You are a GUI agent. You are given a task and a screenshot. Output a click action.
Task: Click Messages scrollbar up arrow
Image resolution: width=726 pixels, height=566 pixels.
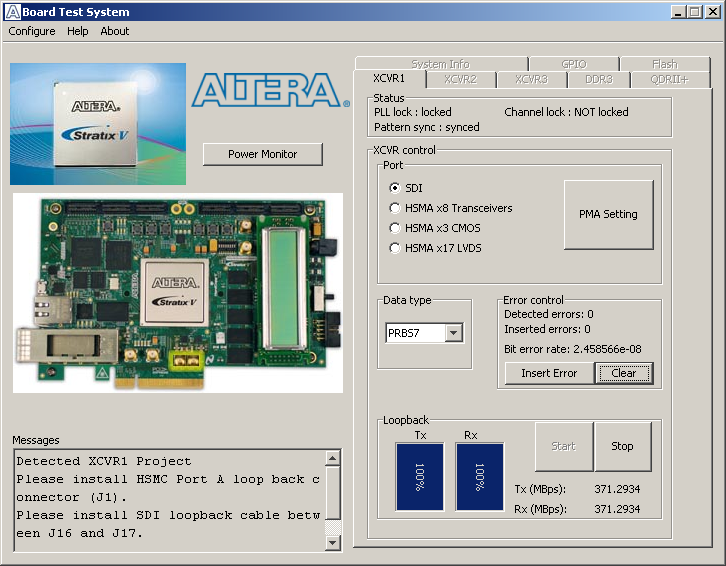[x=332, y=459]
